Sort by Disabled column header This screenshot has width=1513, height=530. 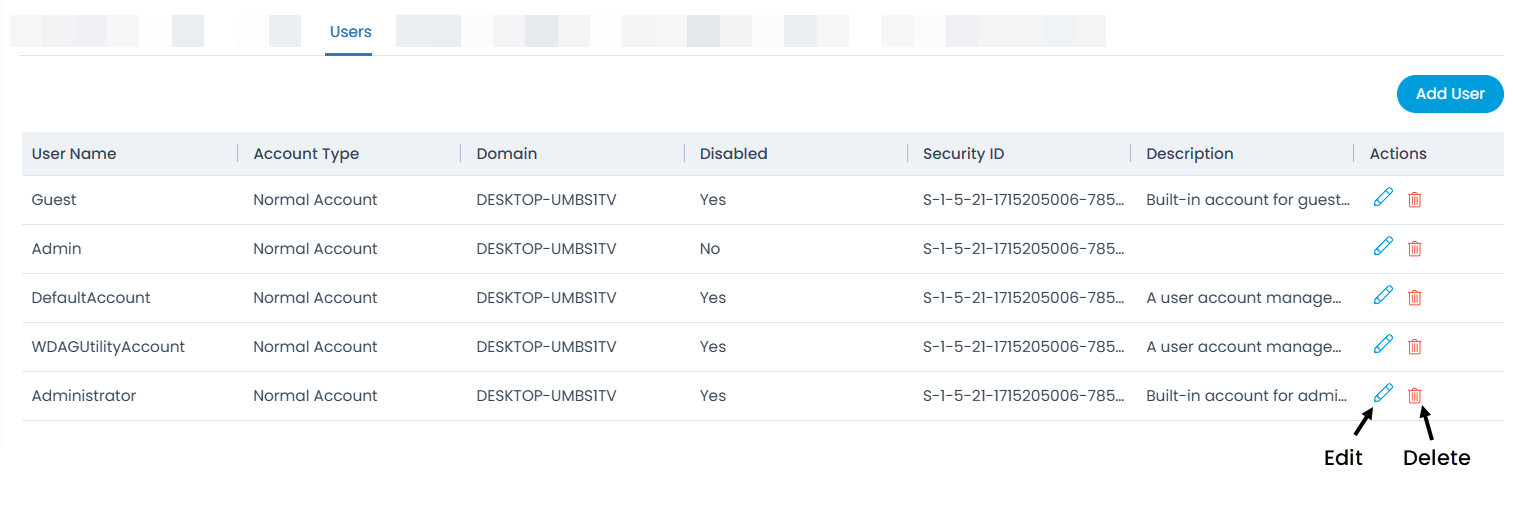tap(733, 154)
